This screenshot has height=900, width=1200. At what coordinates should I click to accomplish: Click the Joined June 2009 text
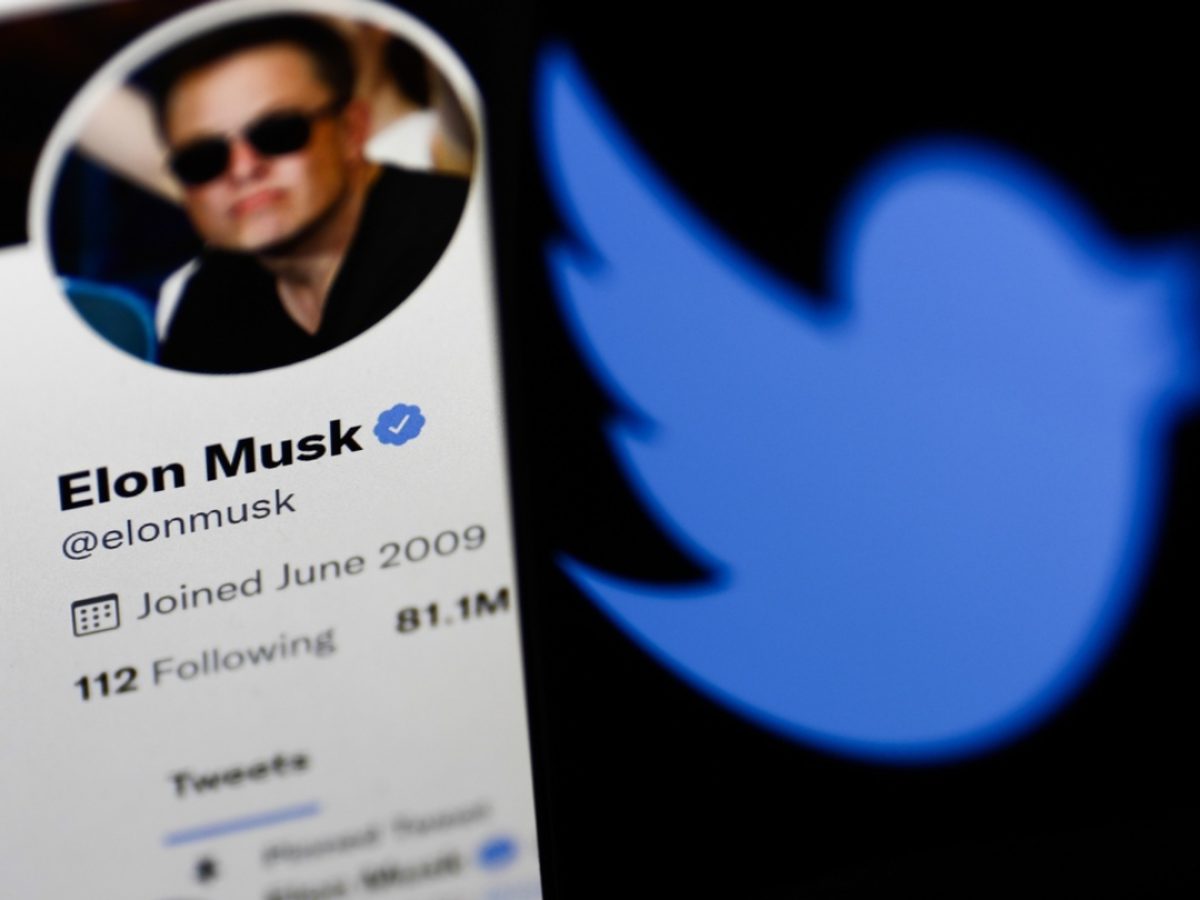(311, 569)
